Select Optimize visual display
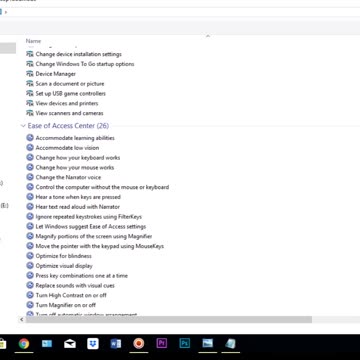The image size is (360, 360). click(64, 266)
